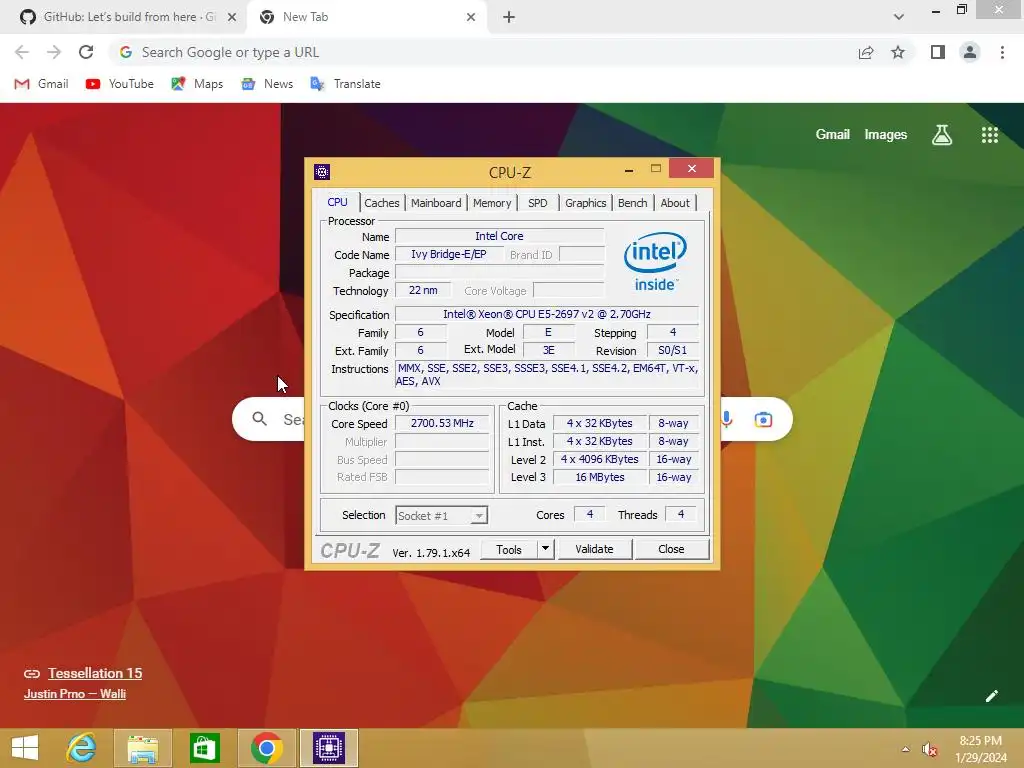Screen dimensions: 1024x768
Task: Expand the Tools dropdown arrow in CPU-Z
Action: pyautogui.click(x=545, y=549)
